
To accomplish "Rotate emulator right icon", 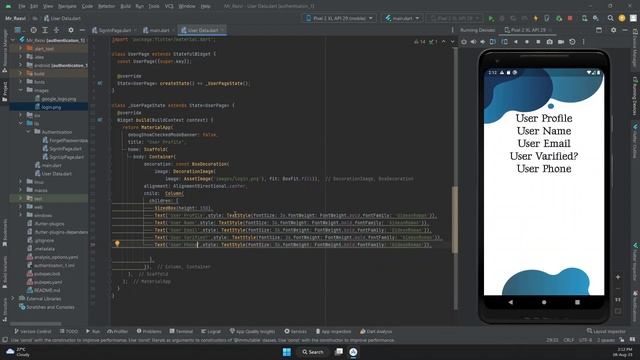I will (x=504, y=42).
